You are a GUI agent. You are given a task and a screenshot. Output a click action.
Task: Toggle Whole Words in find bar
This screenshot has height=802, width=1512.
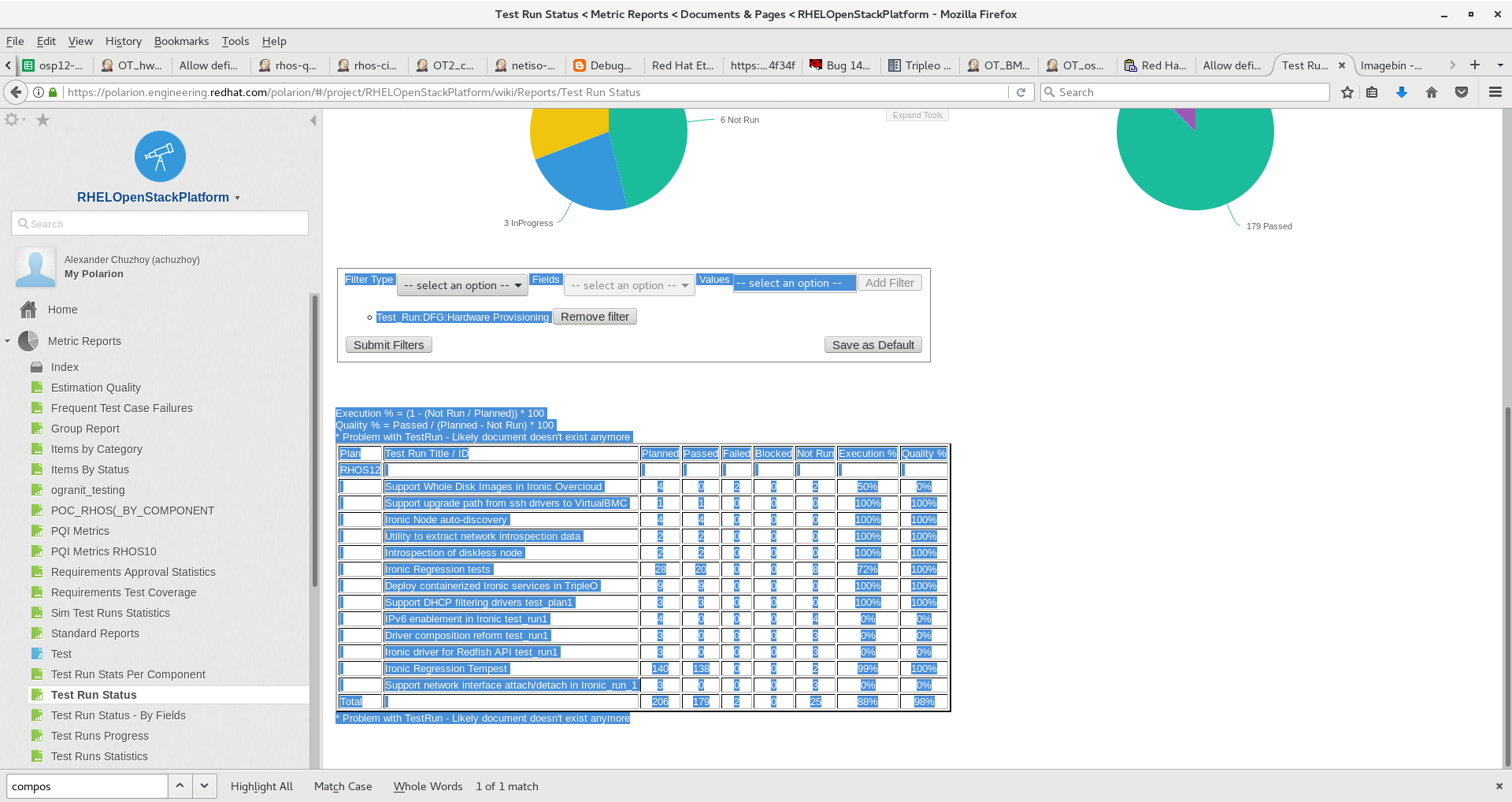(x=428, y=786)
